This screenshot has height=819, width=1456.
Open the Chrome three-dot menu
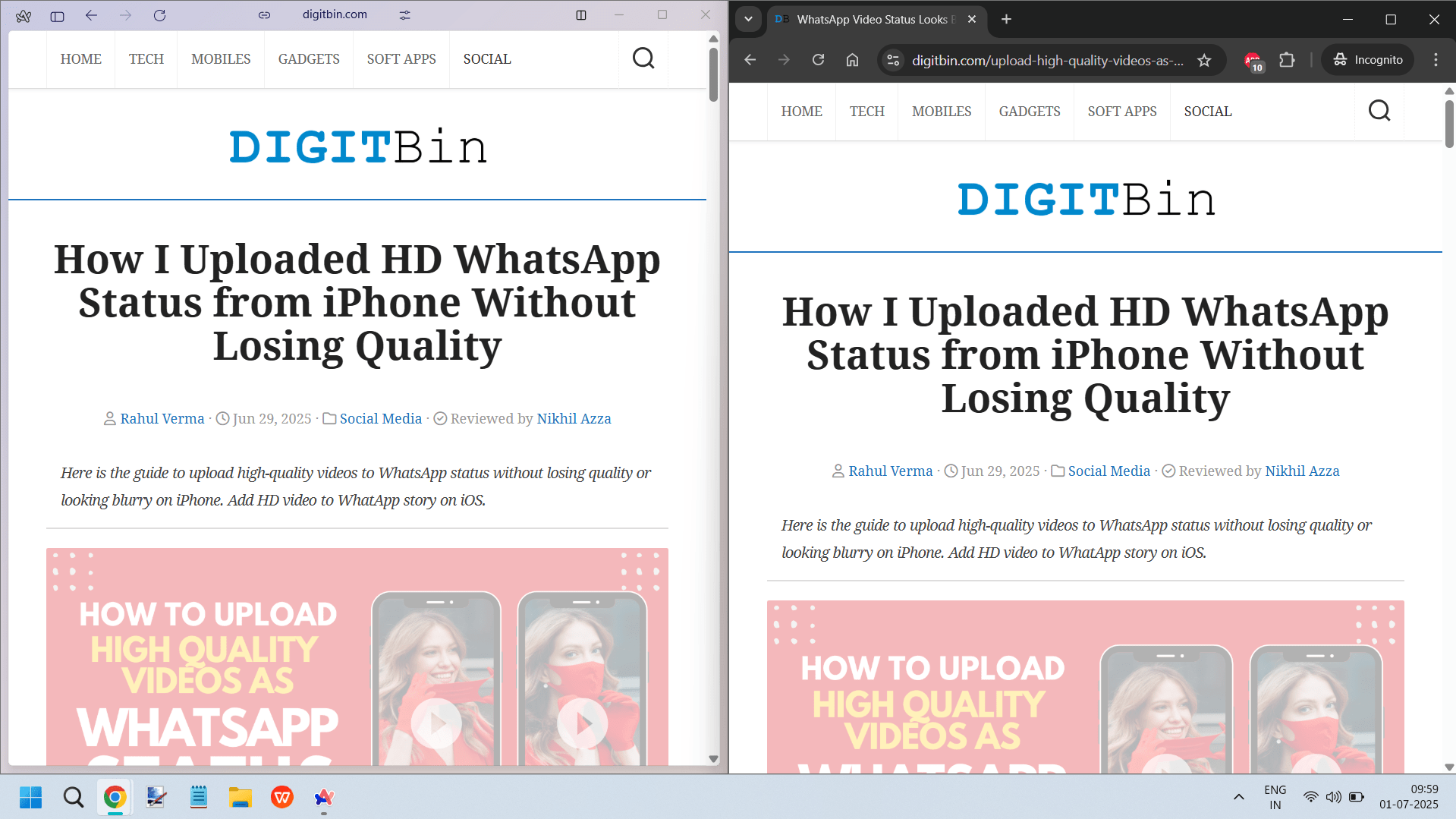click(1436, 60)
